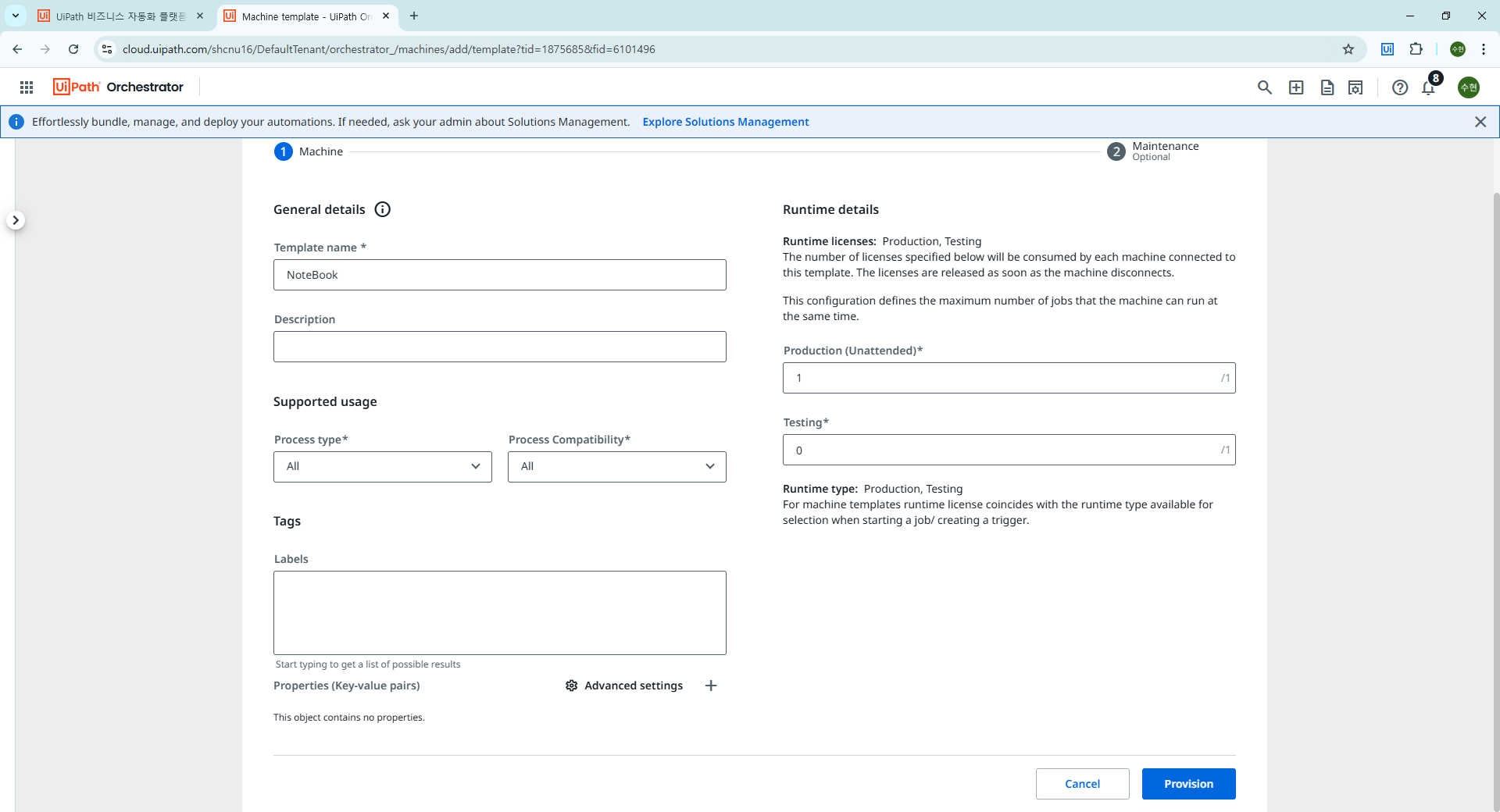Open the Process type dropdown

pos(383,467)
